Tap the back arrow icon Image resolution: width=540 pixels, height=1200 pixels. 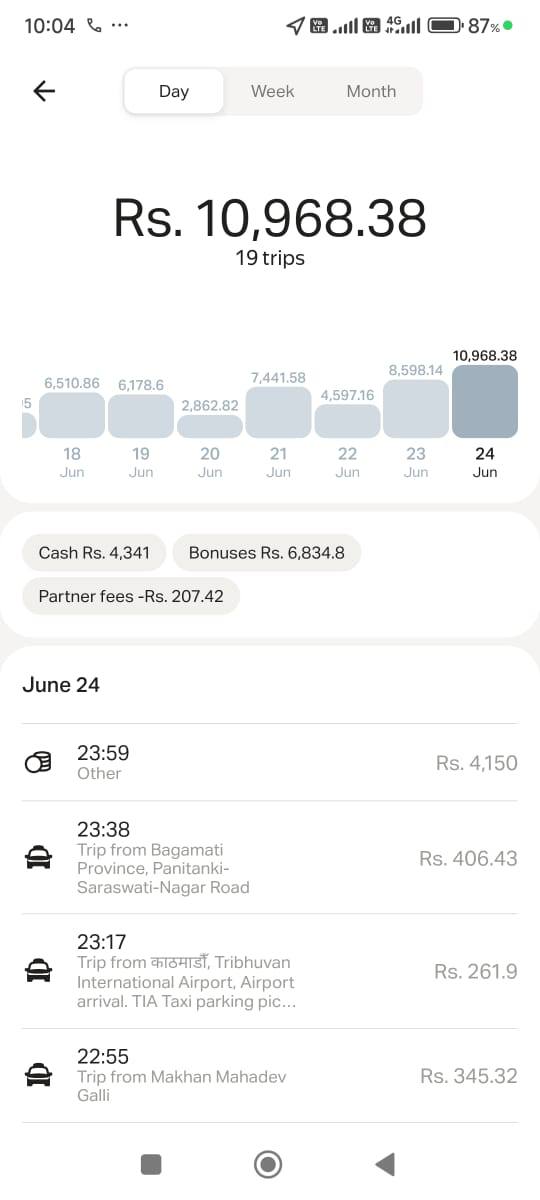click(x=44, y=91)
